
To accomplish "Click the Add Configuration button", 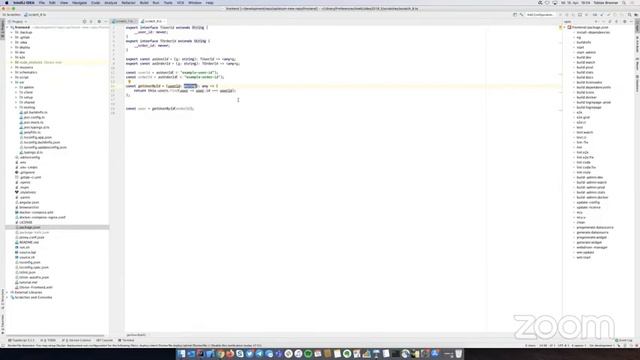I will (x=540, y=15).
